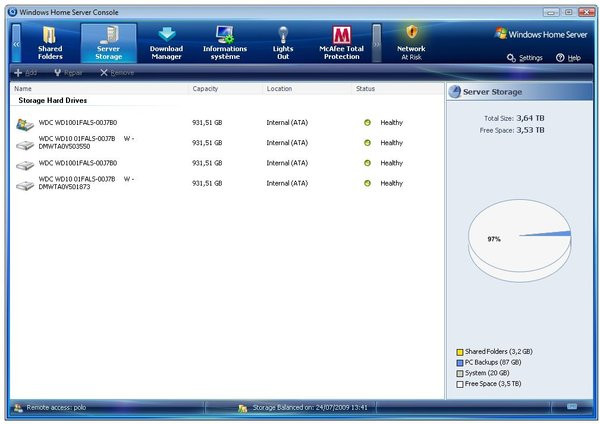Click Internal (ATA) location of DMWTA0V503550 drive
The image size is (600, 424).
tap(287, 143)
